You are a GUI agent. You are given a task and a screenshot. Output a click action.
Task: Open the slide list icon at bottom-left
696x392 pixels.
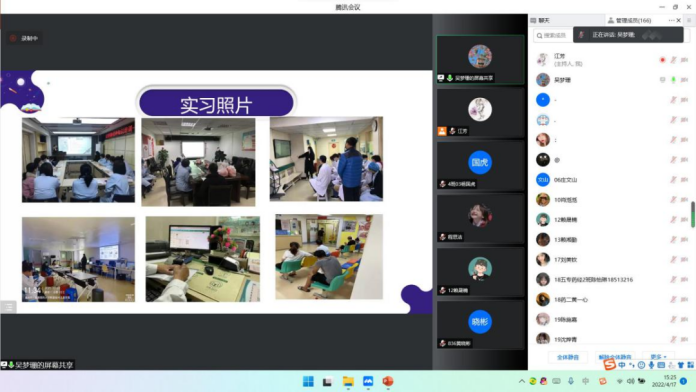point(8,307)
